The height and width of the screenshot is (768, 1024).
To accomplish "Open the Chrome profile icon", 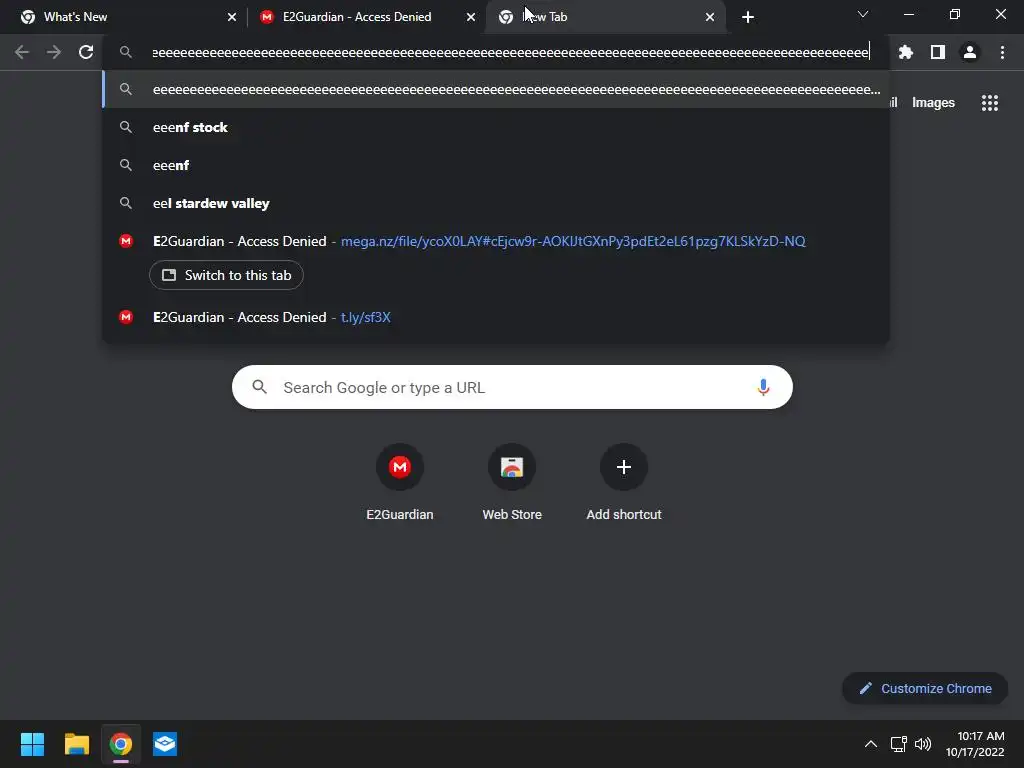I will 970,52.
